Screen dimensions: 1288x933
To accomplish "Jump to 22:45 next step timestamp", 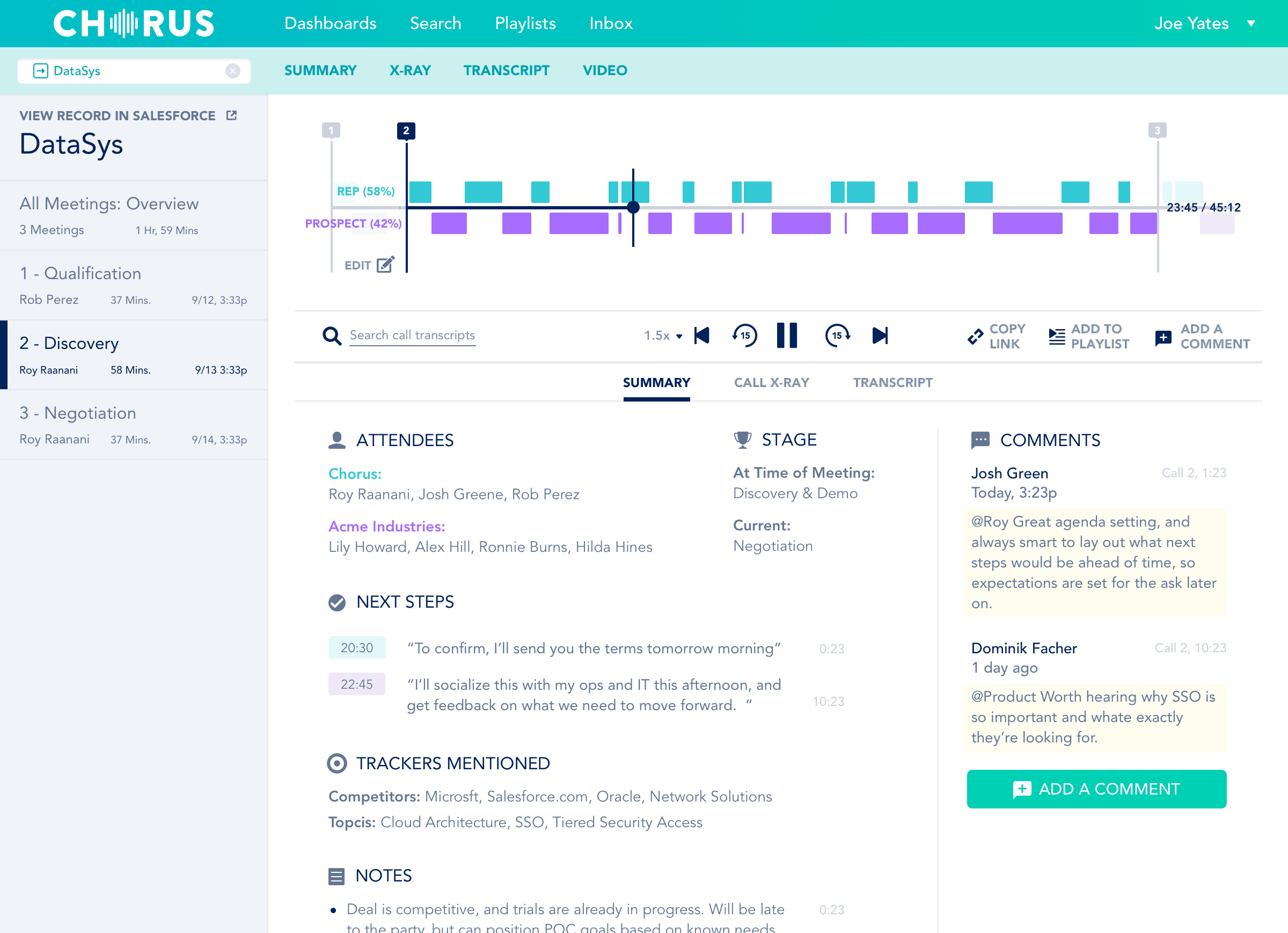I will coord(357,684).
